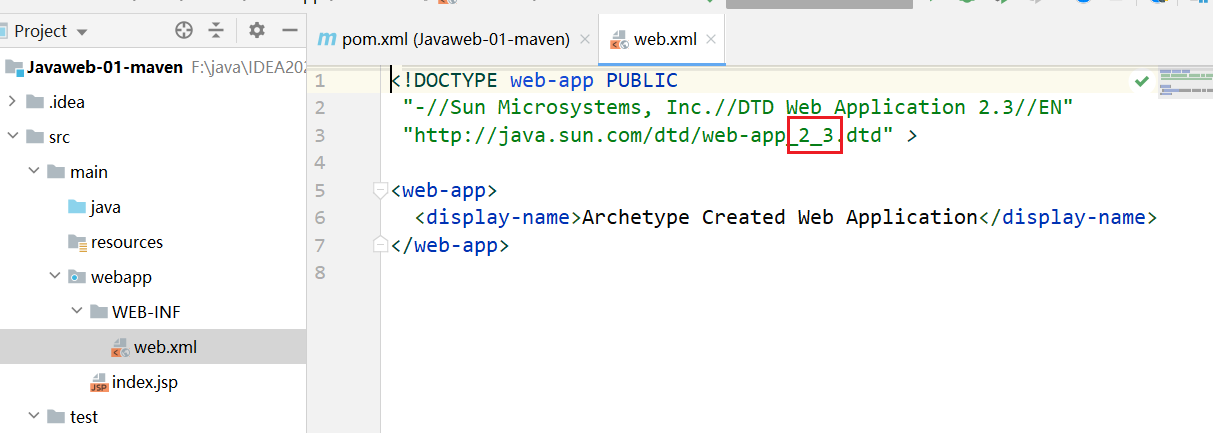Fold the web-app opening tag on line 5
The height and width of the screenshot is (433, 1213).
point(379,190)
